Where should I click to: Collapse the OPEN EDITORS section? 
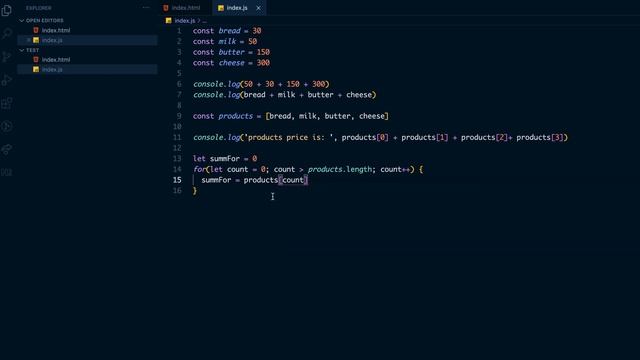(44, 20)
